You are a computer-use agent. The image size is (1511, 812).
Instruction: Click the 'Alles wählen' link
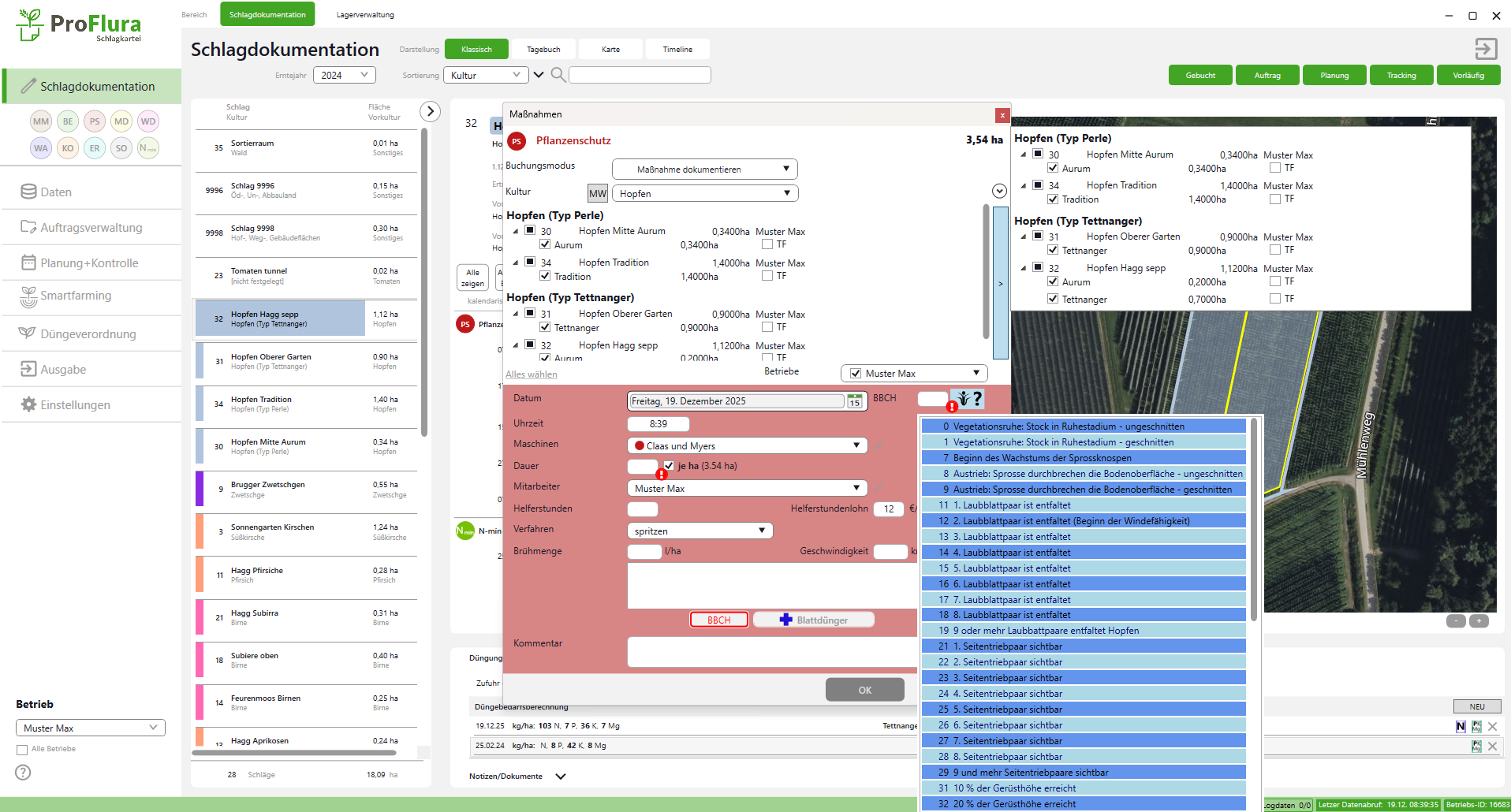(531, 374)
